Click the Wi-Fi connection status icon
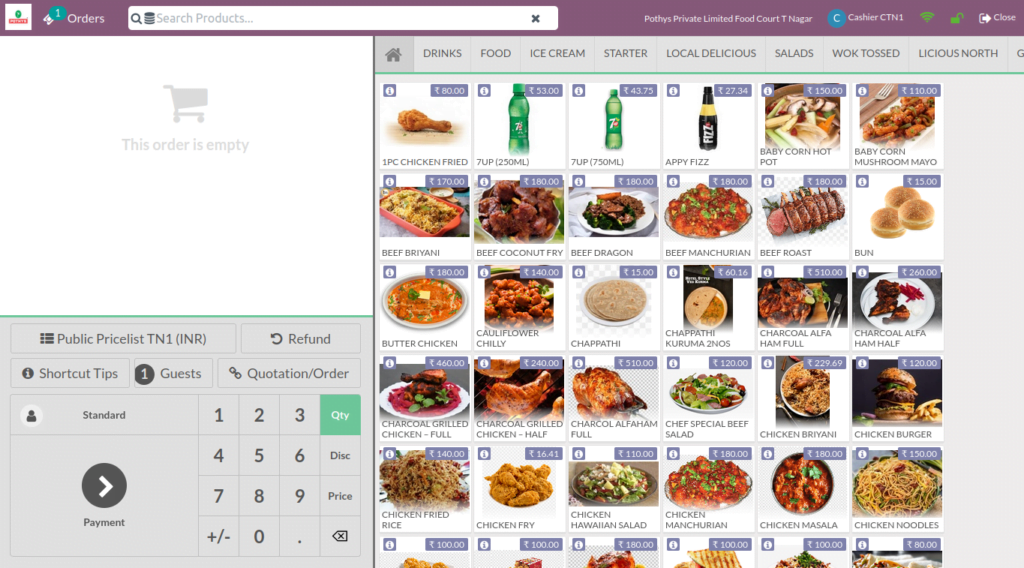Viewport: 1024px width, 568px height. 927,18
